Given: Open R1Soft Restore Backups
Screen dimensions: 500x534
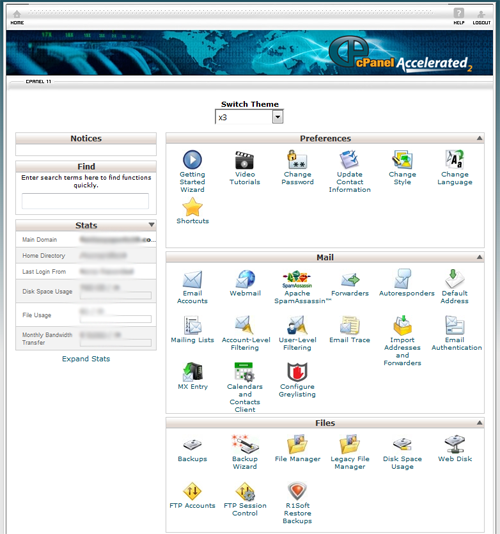Looking at the screenshot, I should click(x=297, y=503).
